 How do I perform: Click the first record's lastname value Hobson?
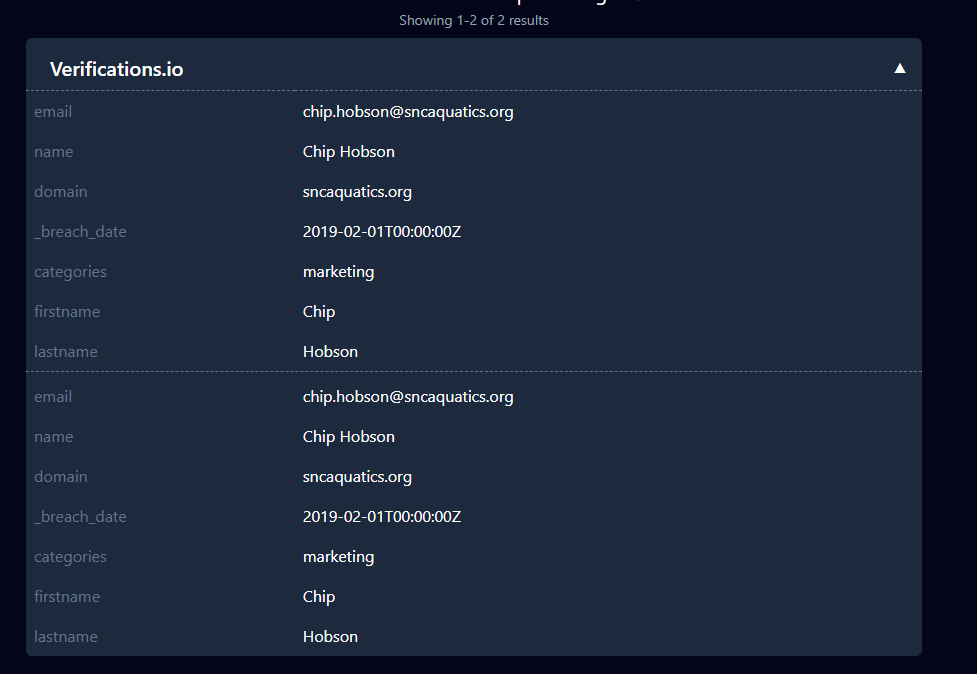point(330,352)
